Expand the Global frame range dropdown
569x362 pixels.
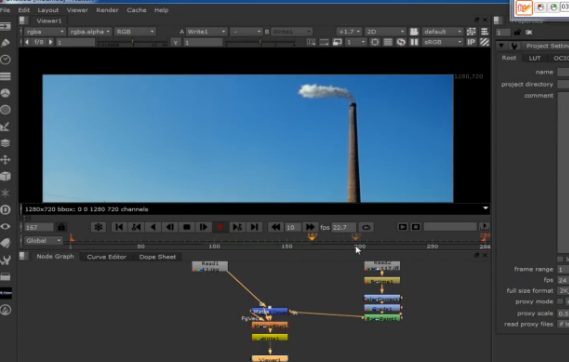coord(44,240)
